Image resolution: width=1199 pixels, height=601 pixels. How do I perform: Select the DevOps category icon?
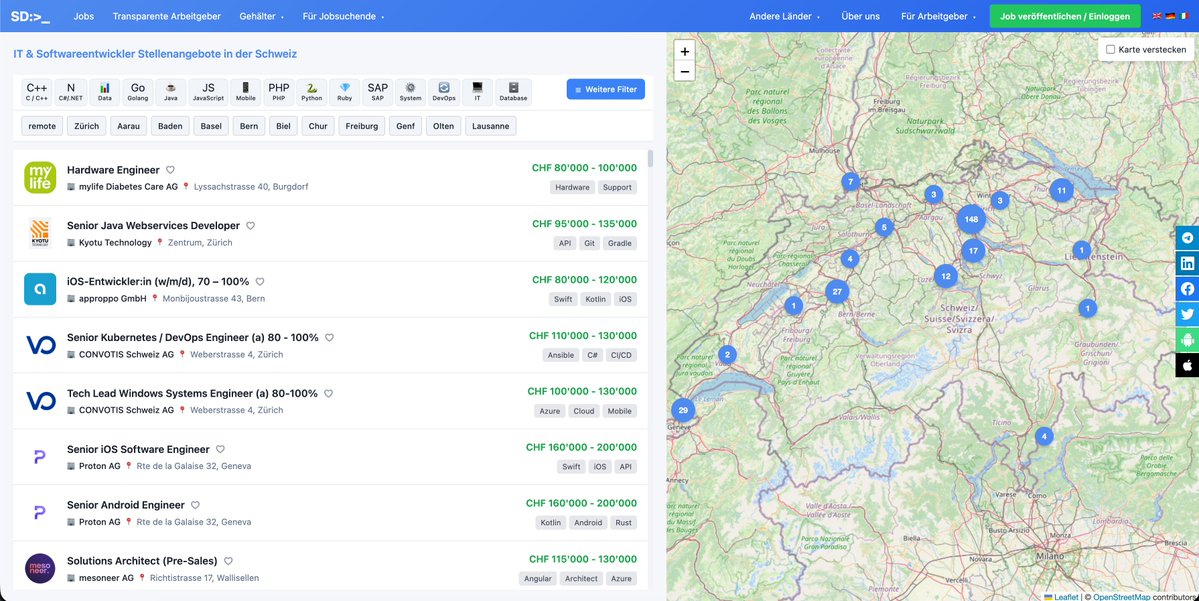444,92
